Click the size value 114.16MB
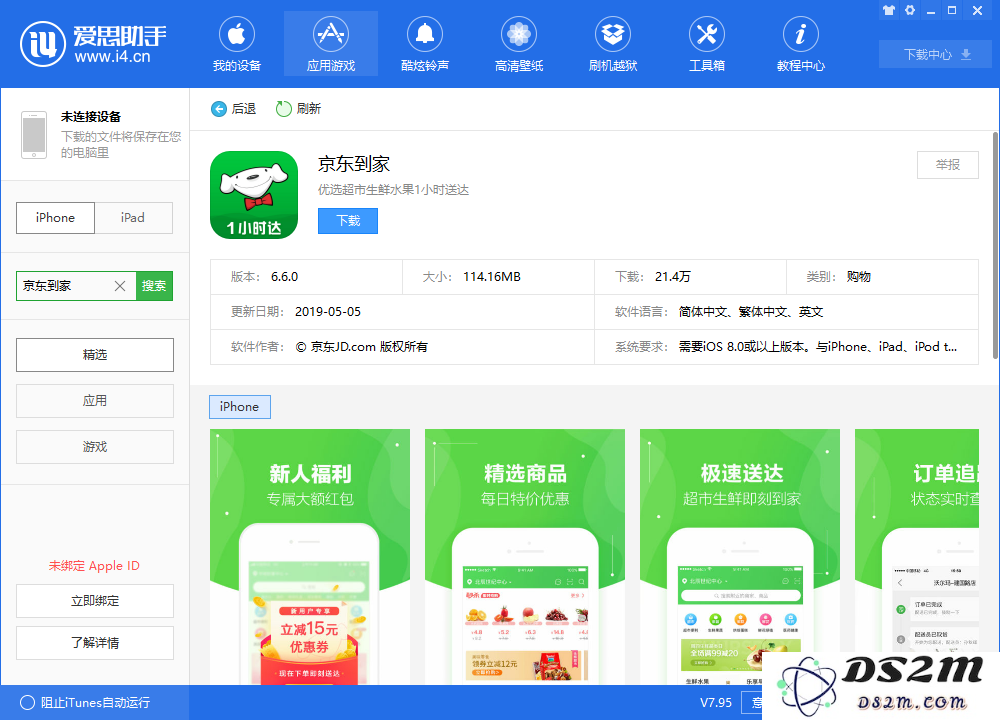The width and height of the screenshot is (1000, 720). pyautogui.click(x=492, y=277)
